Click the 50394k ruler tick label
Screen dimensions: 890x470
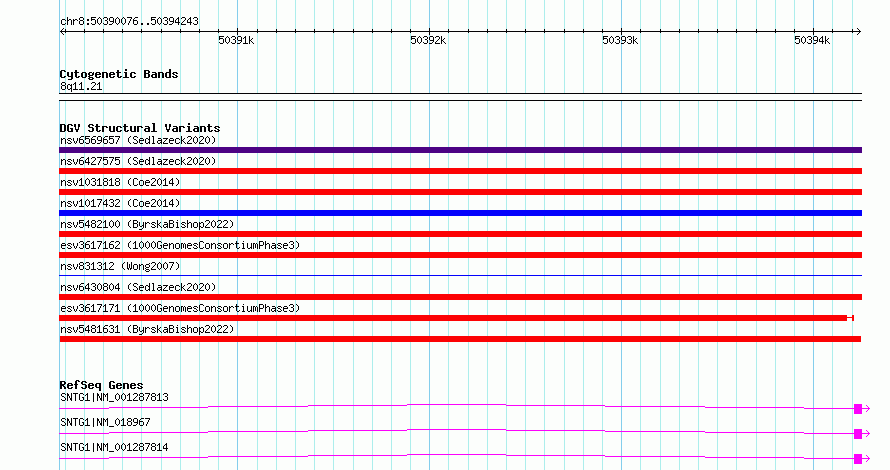(812, 40)
